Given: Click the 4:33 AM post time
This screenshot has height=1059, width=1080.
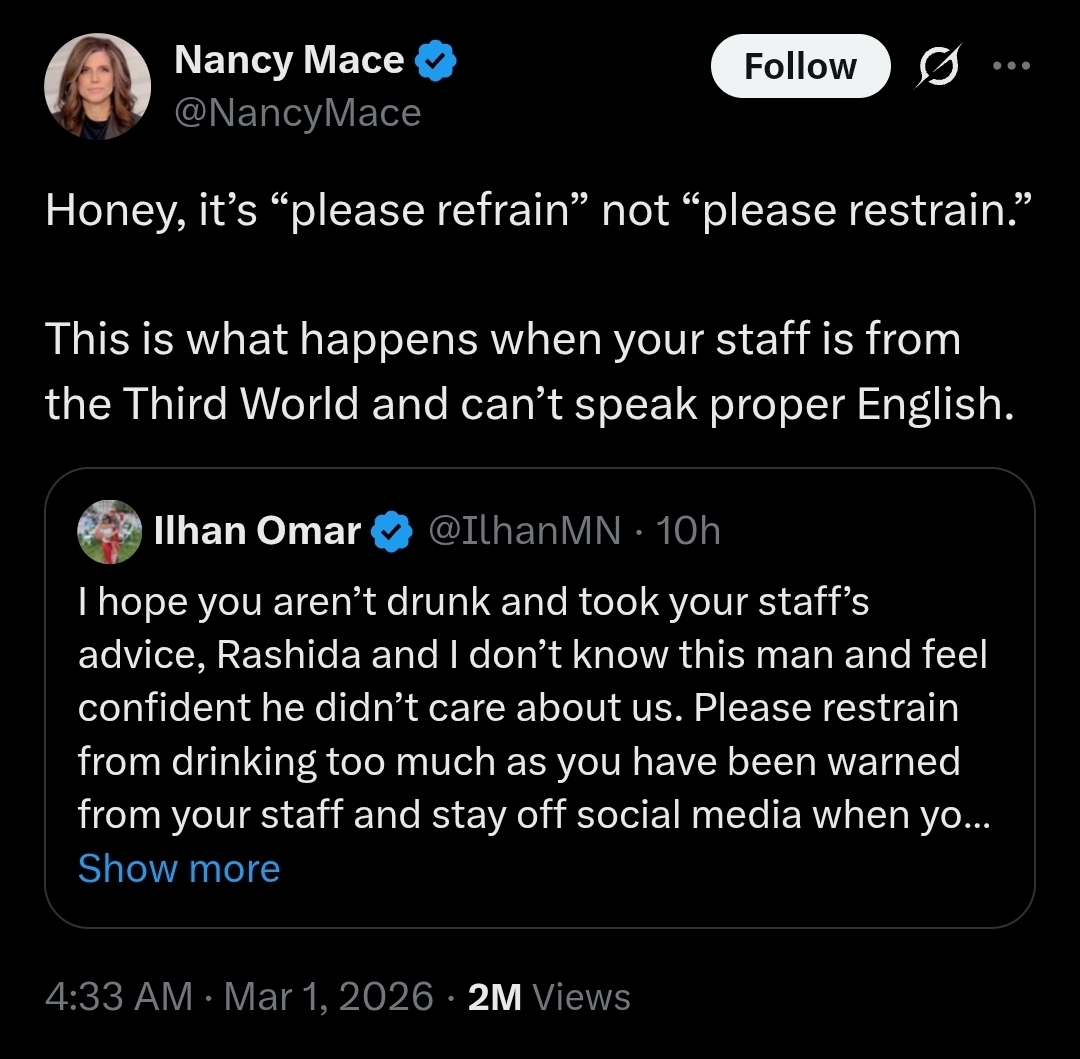Looking at the screenshot, I should [119, 997].
